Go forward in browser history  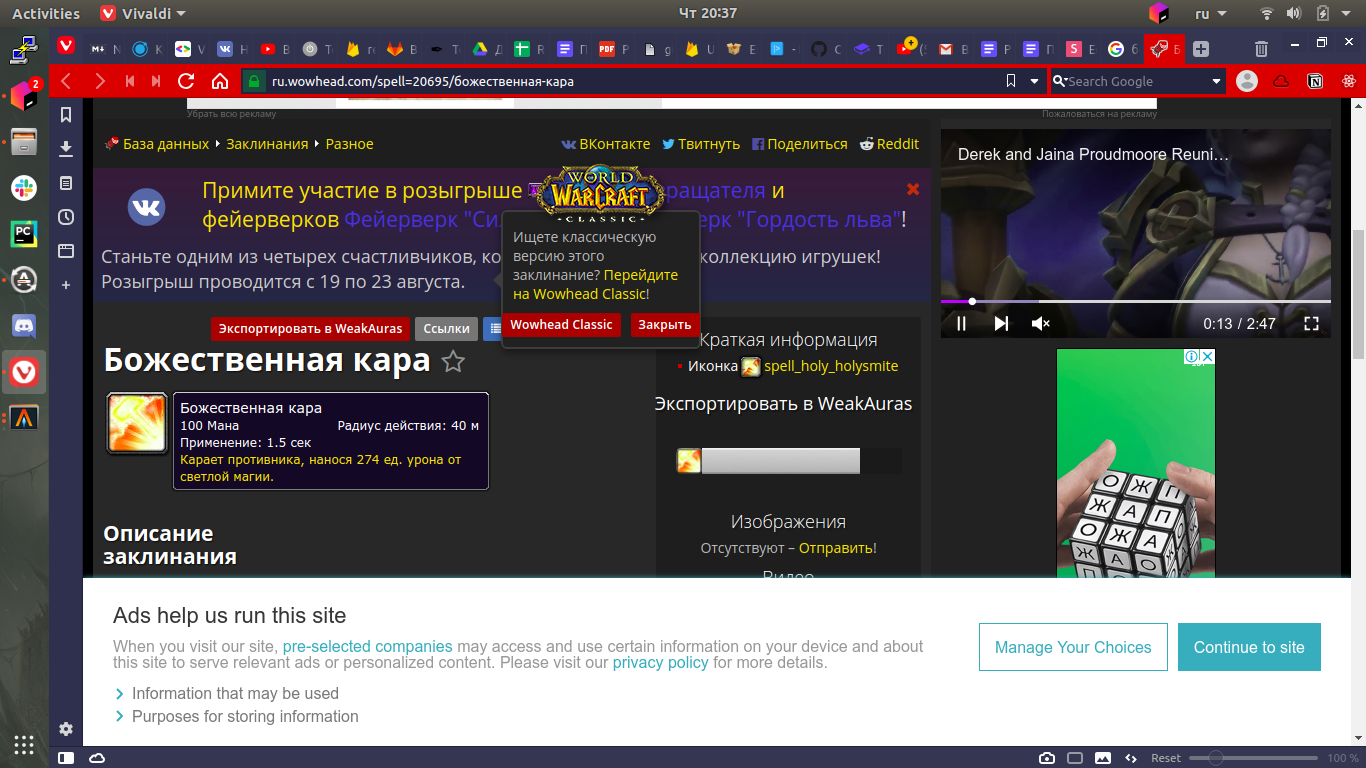point(99,81)
